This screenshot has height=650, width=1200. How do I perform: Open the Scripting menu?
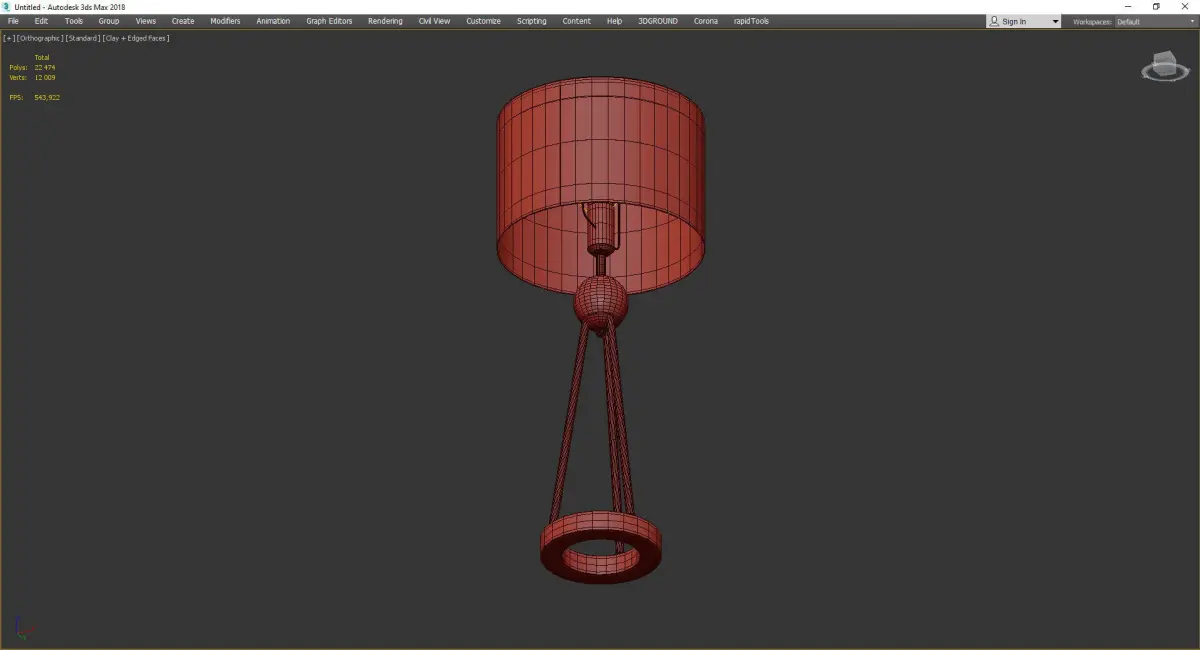531,21
